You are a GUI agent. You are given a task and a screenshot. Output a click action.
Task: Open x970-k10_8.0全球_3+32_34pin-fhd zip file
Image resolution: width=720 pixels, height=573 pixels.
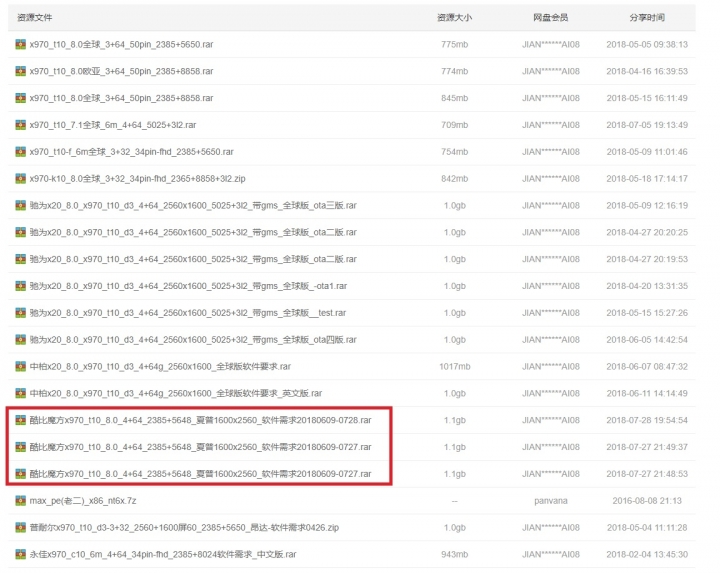(137, 179)
